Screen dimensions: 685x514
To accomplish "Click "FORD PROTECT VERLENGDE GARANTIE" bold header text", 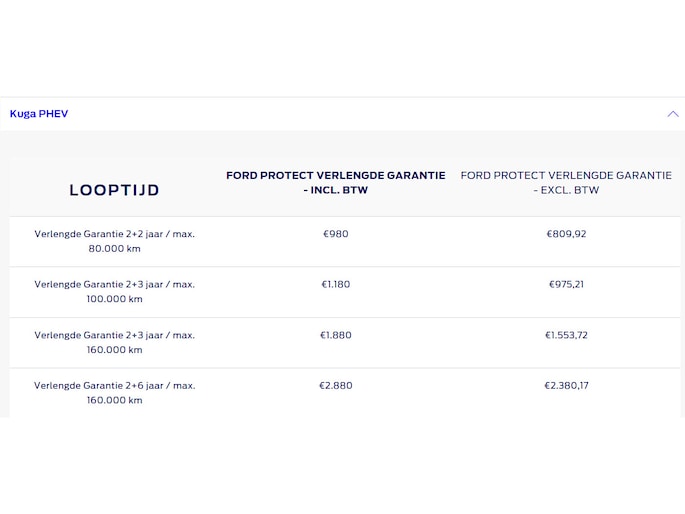I will (x=335, y=175).
